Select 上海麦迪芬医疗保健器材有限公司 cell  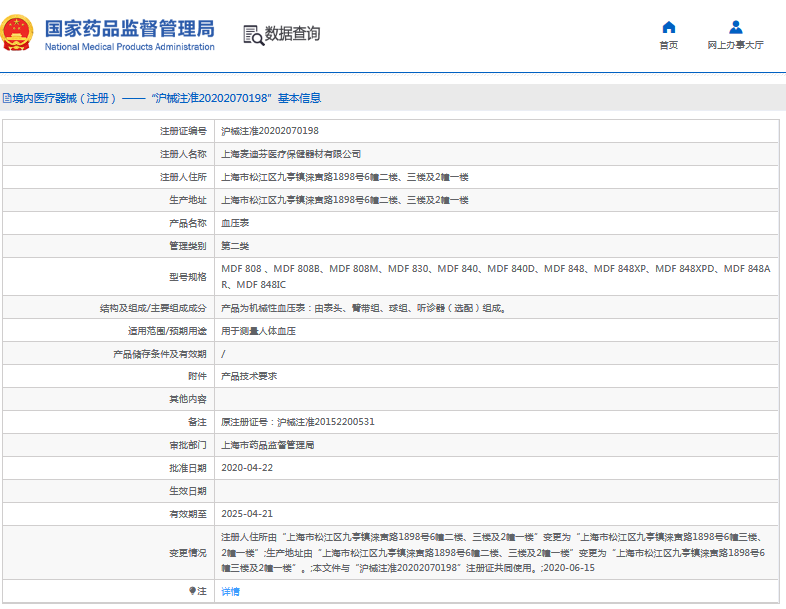(x=291, y=154)
